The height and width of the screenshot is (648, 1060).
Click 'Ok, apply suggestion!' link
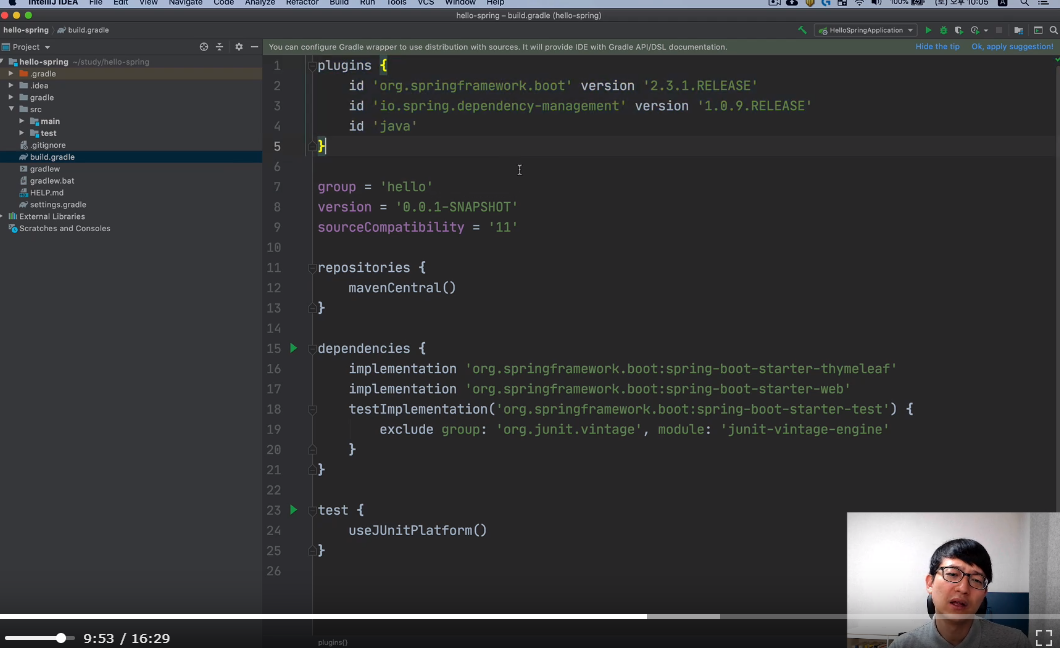click(1012, 47)
